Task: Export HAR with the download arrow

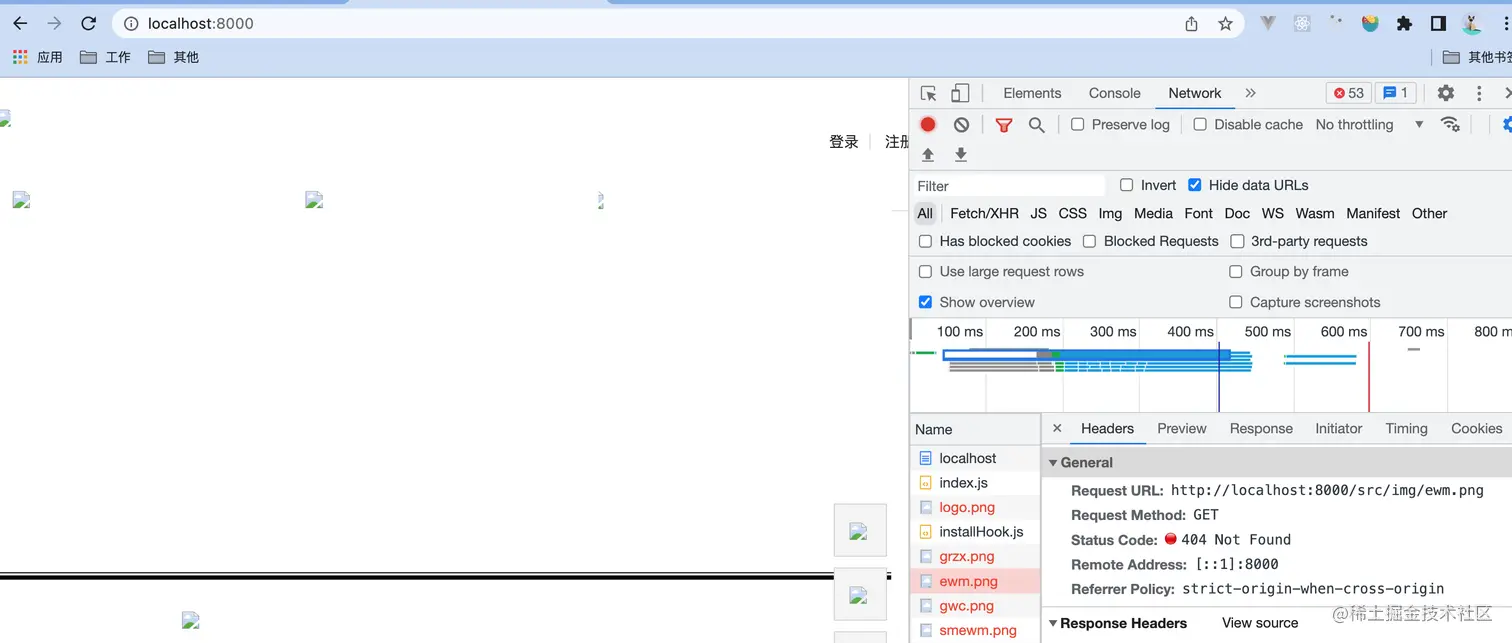Action: (961, 155)
